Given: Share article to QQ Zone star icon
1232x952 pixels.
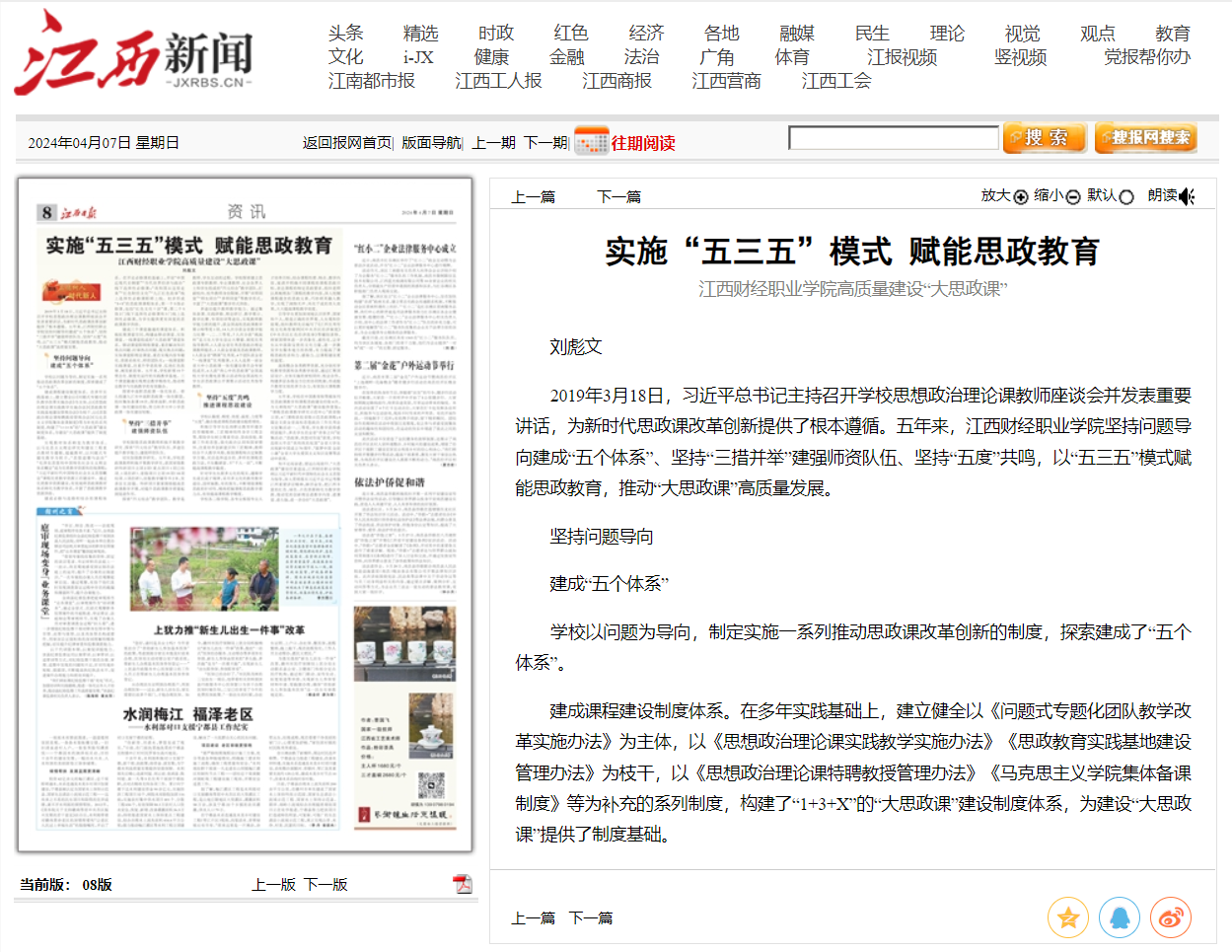Looking at the screenshot, I should pyautogui.click(x=1068, y=918).
